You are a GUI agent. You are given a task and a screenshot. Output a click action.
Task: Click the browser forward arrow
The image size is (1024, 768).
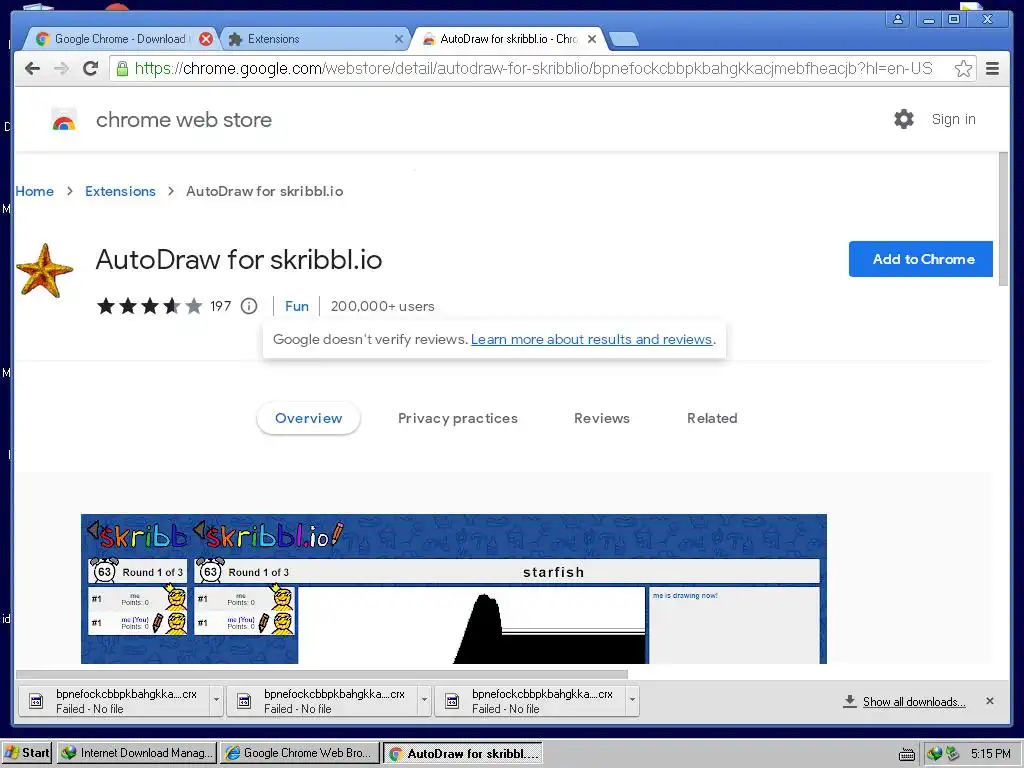click(61, 69)
